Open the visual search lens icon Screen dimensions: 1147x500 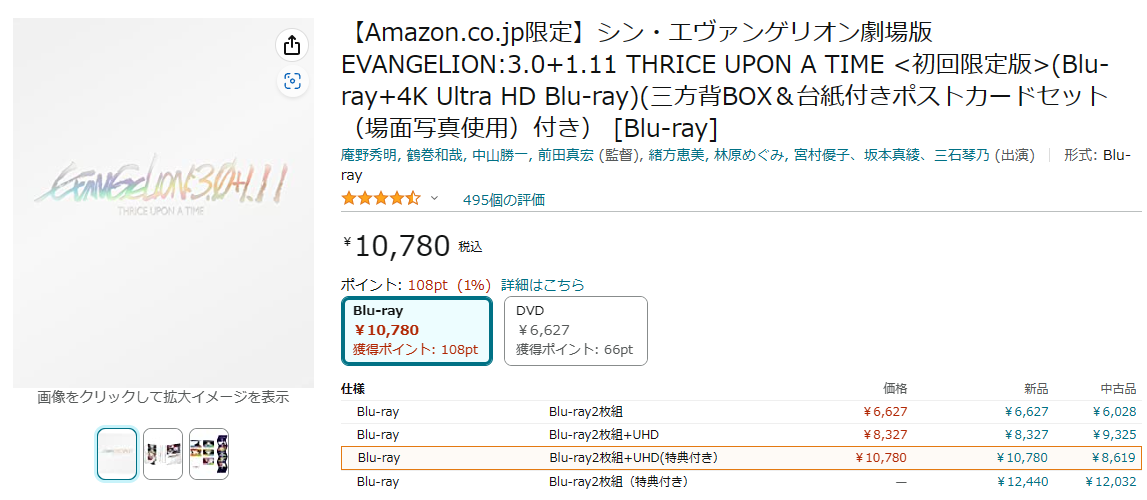(292, 82)
